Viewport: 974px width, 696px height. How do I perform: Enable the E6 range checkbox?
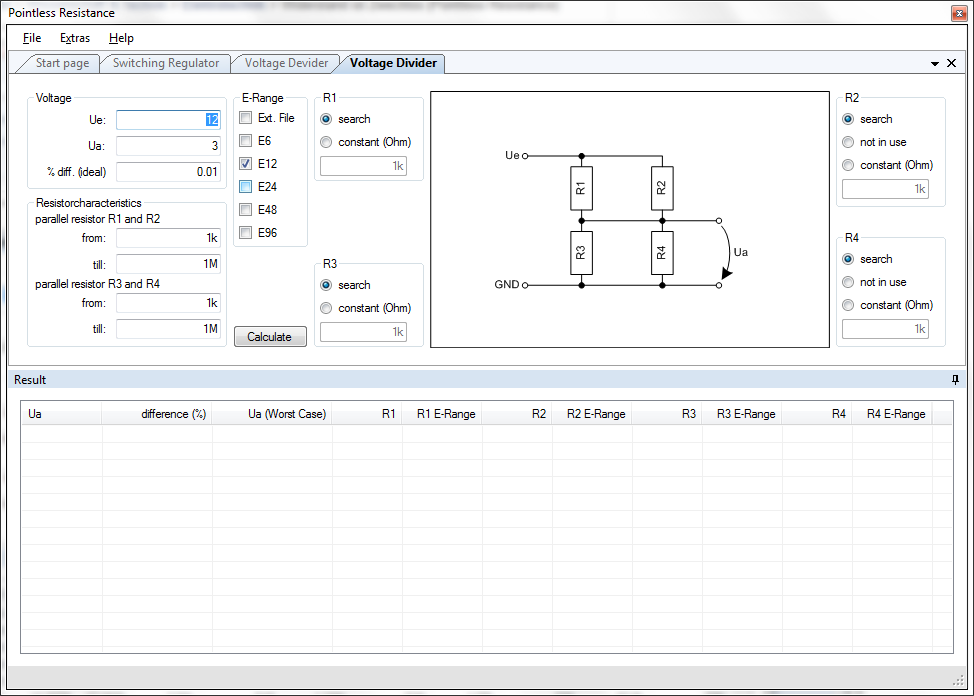click(246, 140)
